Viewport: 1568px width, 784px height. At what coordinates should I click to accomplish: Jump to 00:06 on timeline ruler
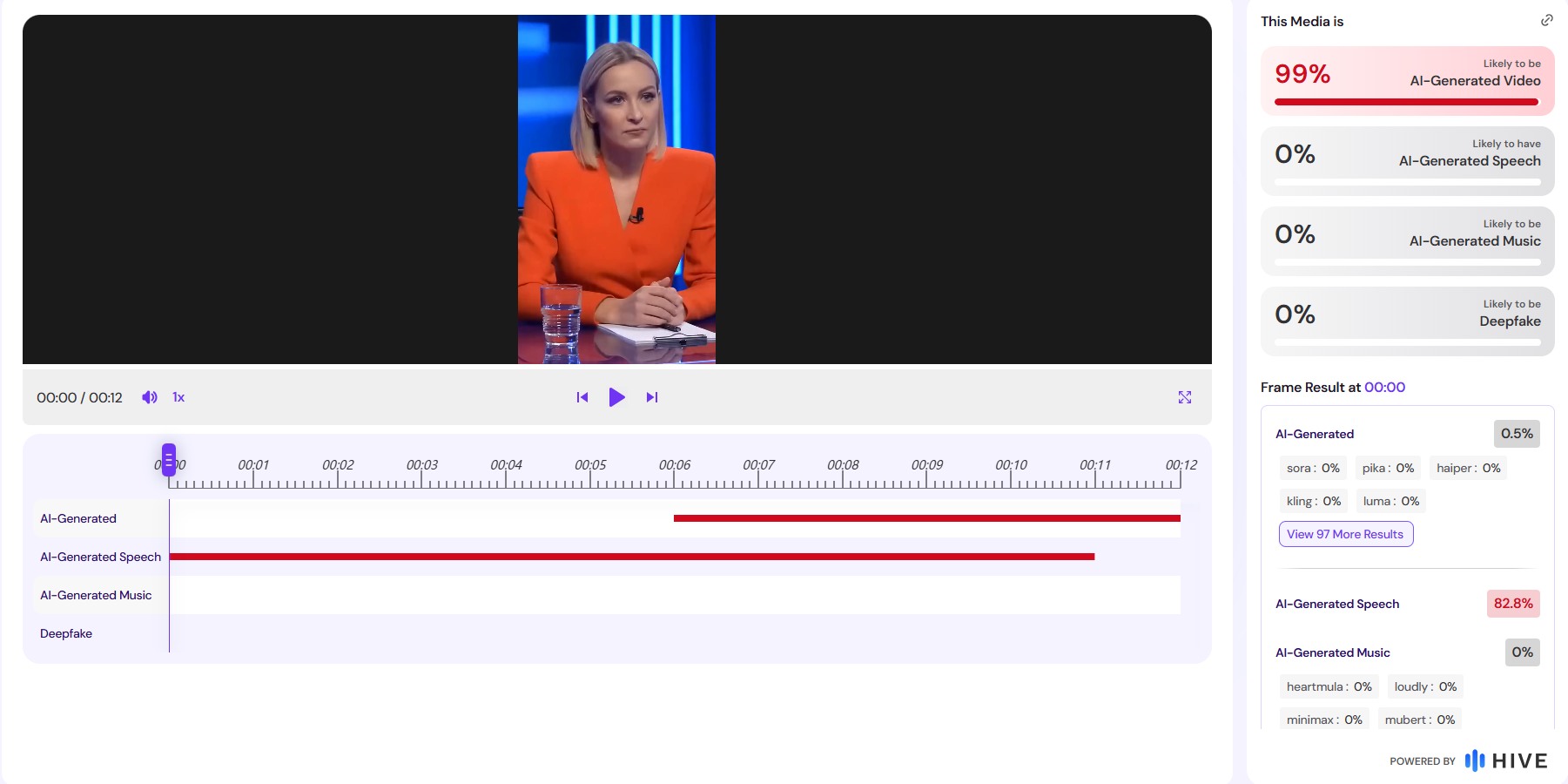click(675, 465)
